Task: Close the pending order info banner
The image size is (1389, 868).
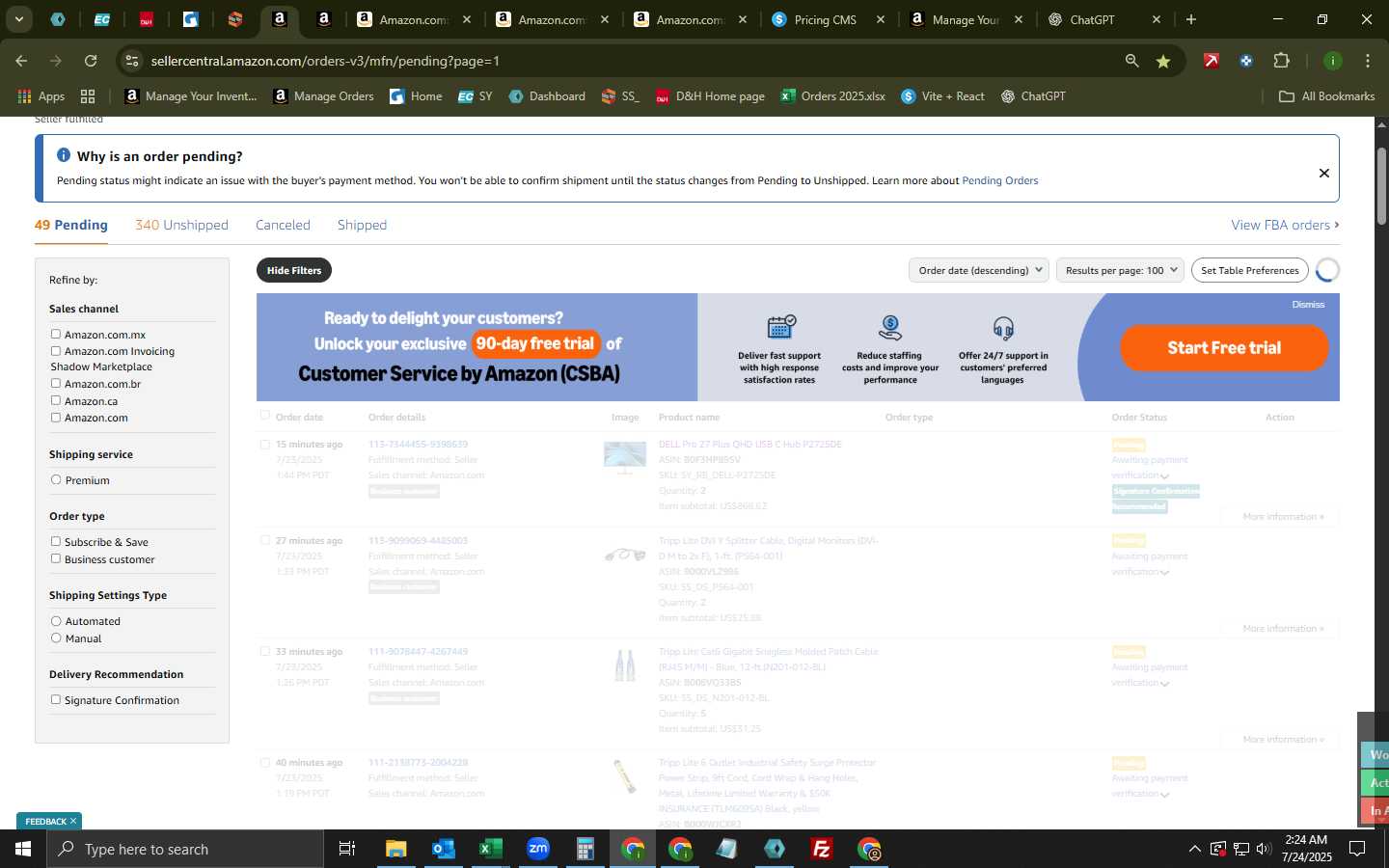Action: point(1324,173)
